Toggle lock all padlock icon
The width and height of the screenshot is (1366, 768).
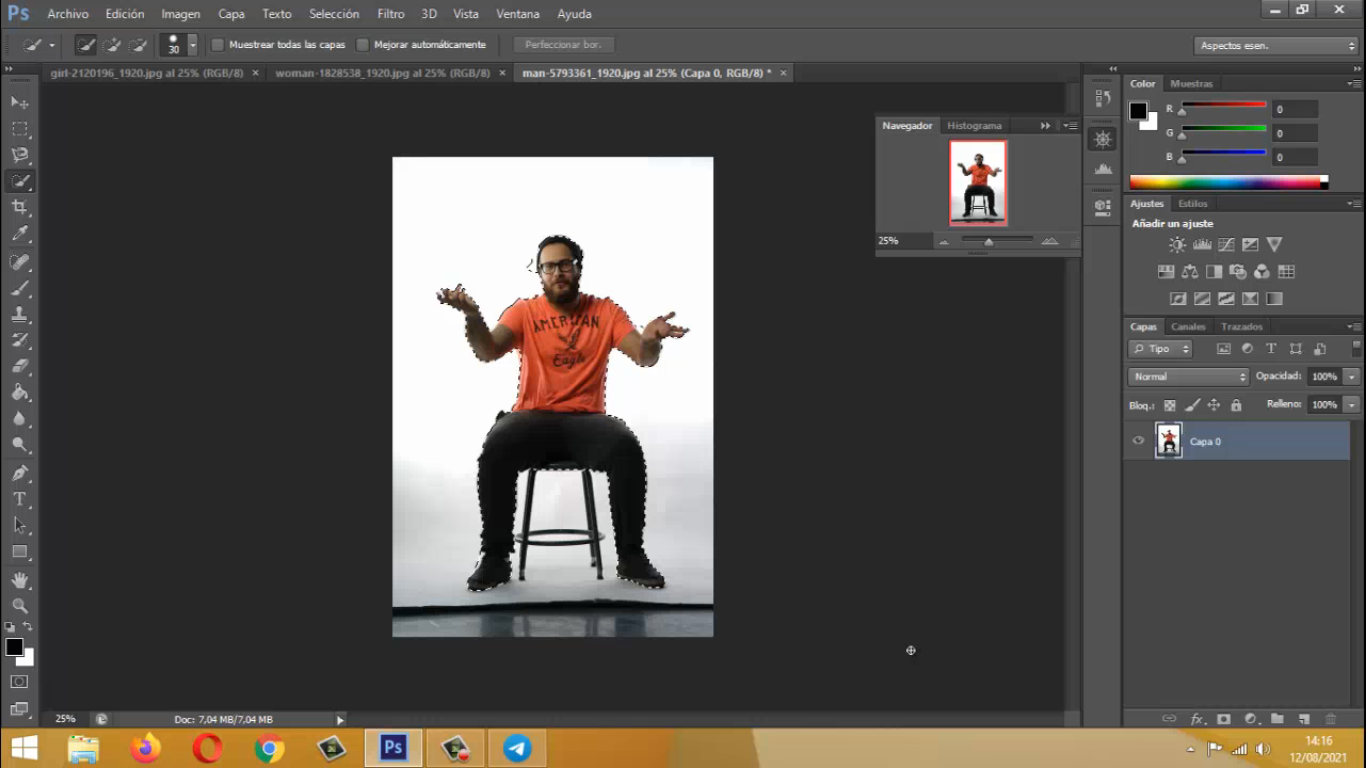click(1236, 405)
